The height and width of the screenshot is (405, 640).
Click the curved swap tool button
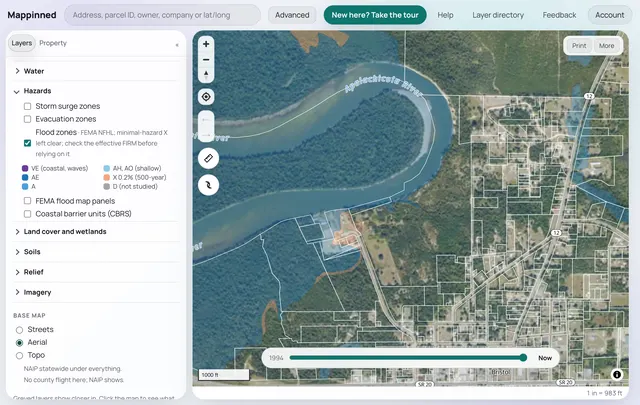point(208,185)
